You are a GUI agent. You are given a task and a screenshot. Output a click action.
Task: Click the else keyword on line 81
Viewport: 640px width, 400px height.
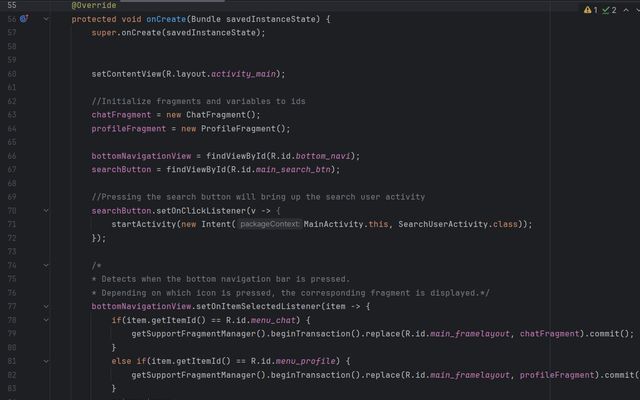(x=121, y=361)
